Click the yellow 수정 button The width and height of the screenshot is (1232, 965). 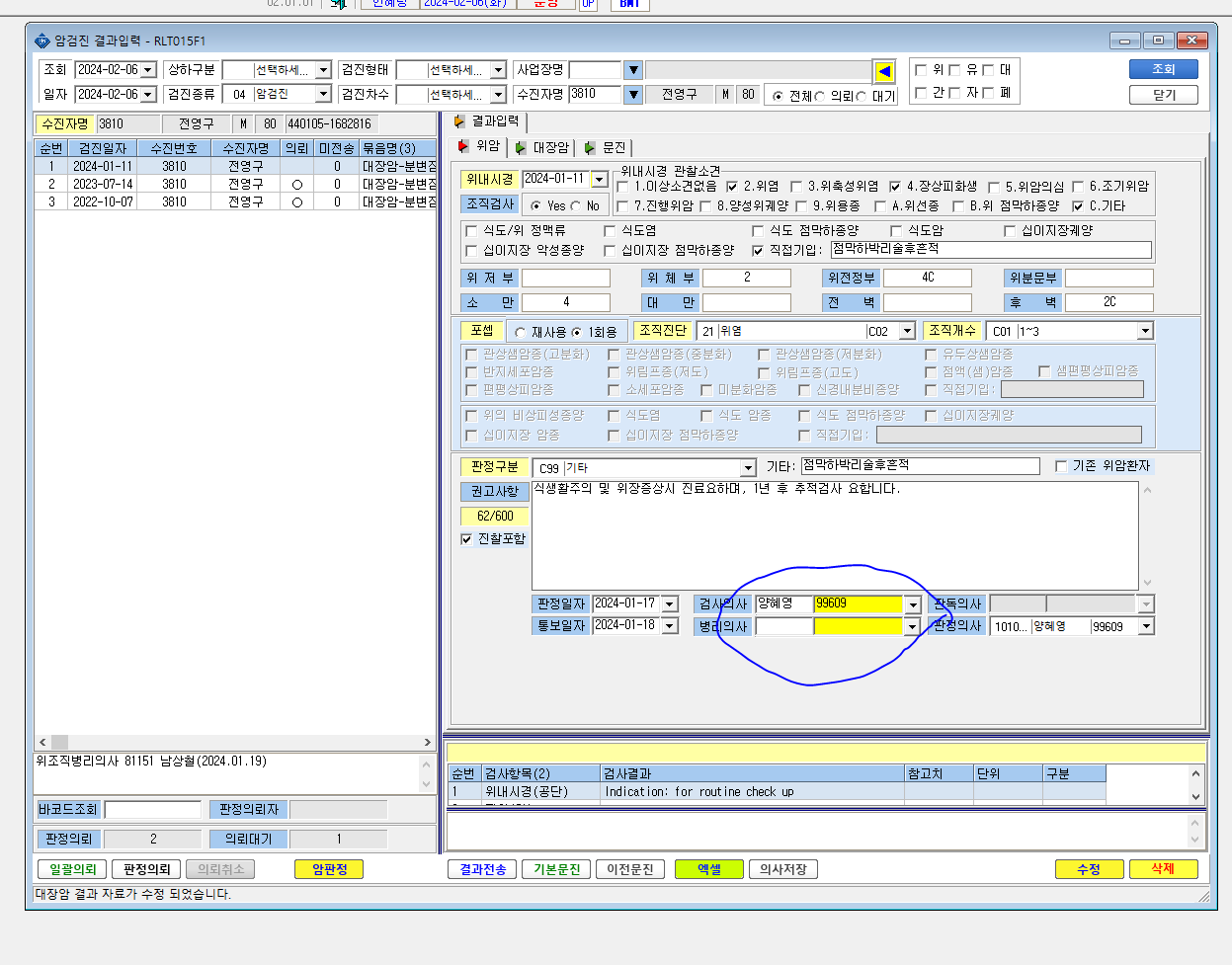1089,869
